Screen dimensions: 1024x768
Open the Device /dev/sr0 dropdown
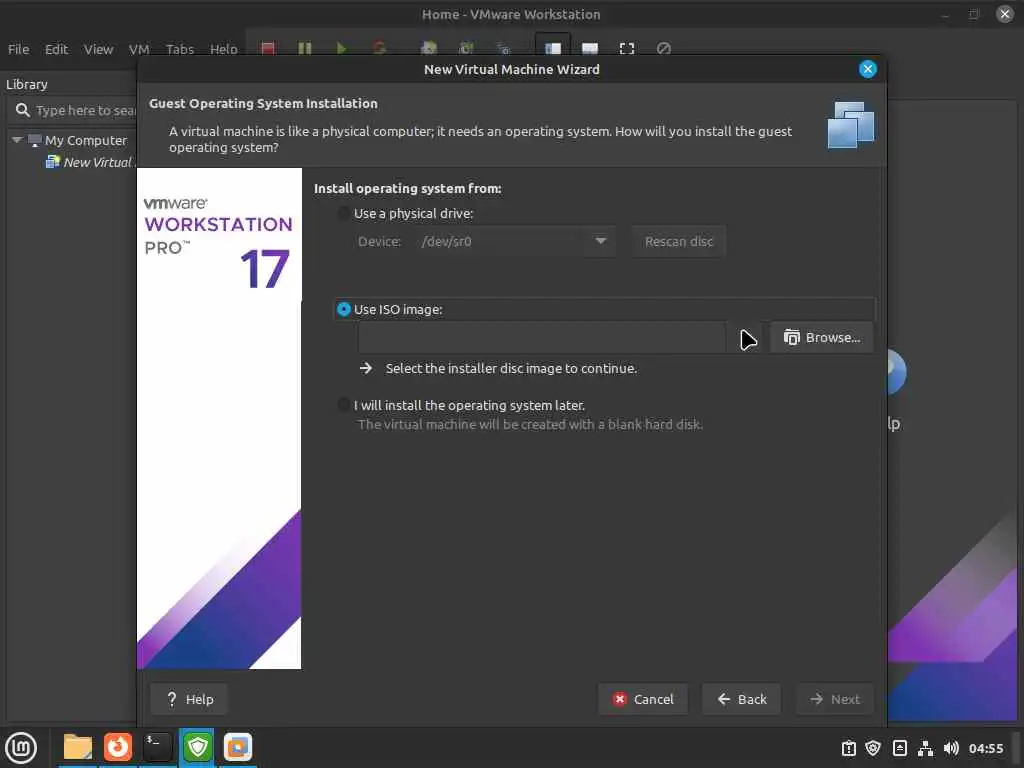click(x=516, y=241)
